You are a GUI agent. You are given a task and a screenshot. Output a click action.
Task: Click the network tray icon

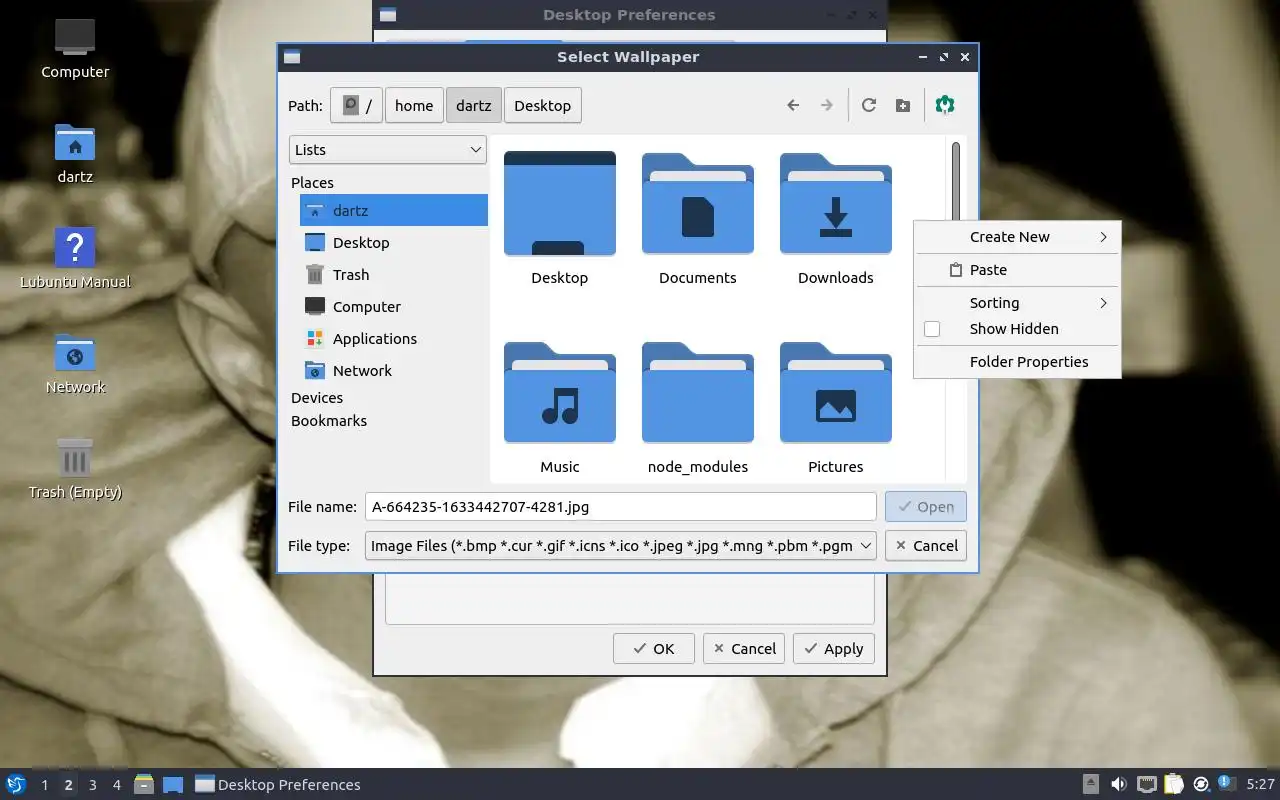(1147, 784)
